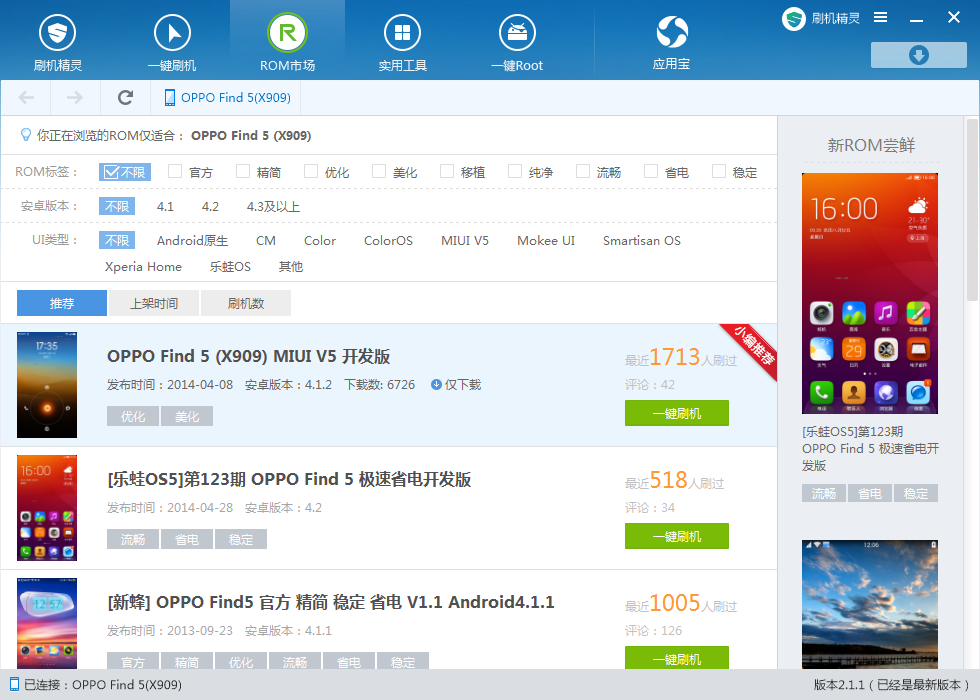Filter UI type by Android原生
The width and height of the screenshot is (980, 700).
[x=192, y=241]
